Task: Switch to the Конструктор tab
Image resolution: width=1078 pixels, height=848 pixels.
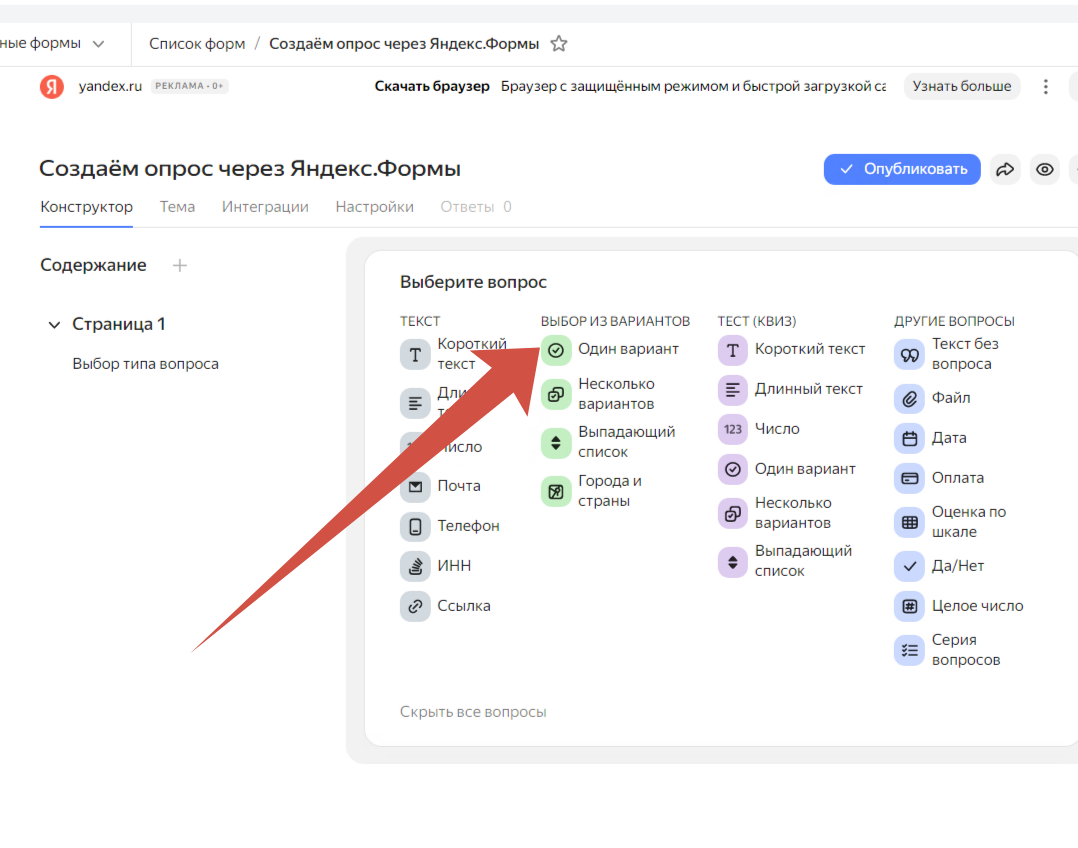Action: point(87,207)
